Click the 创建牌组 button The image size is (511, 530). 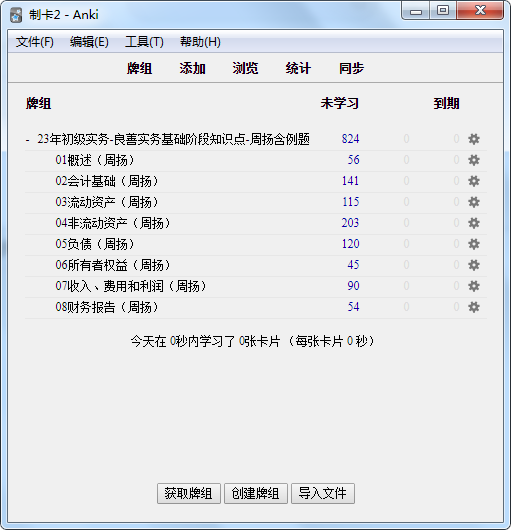point(256,493)
